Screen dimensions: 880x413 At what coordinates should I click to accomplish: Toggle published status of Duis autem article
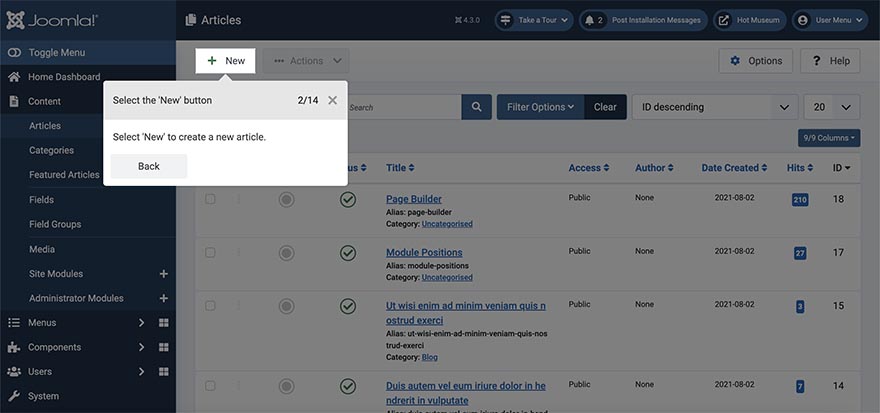[348, 386]
